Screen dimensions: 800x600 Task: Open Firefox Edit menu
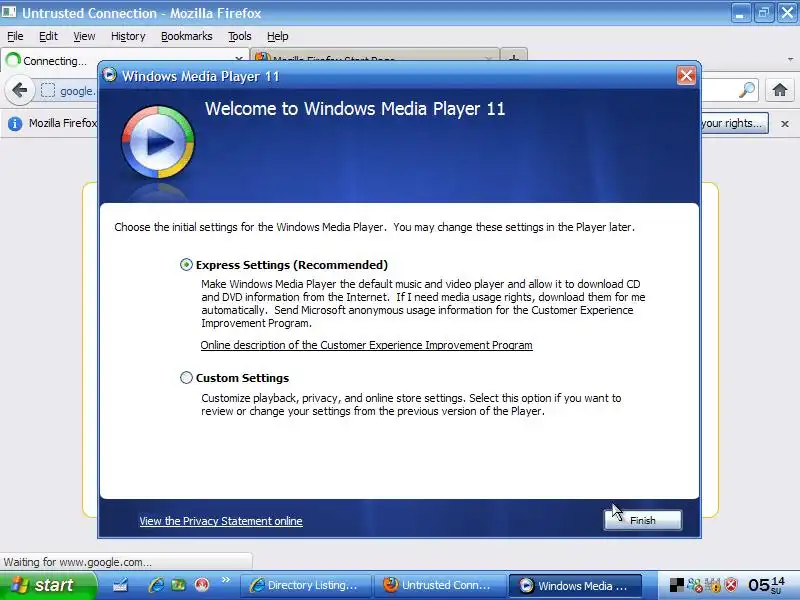tap(48, 36)
